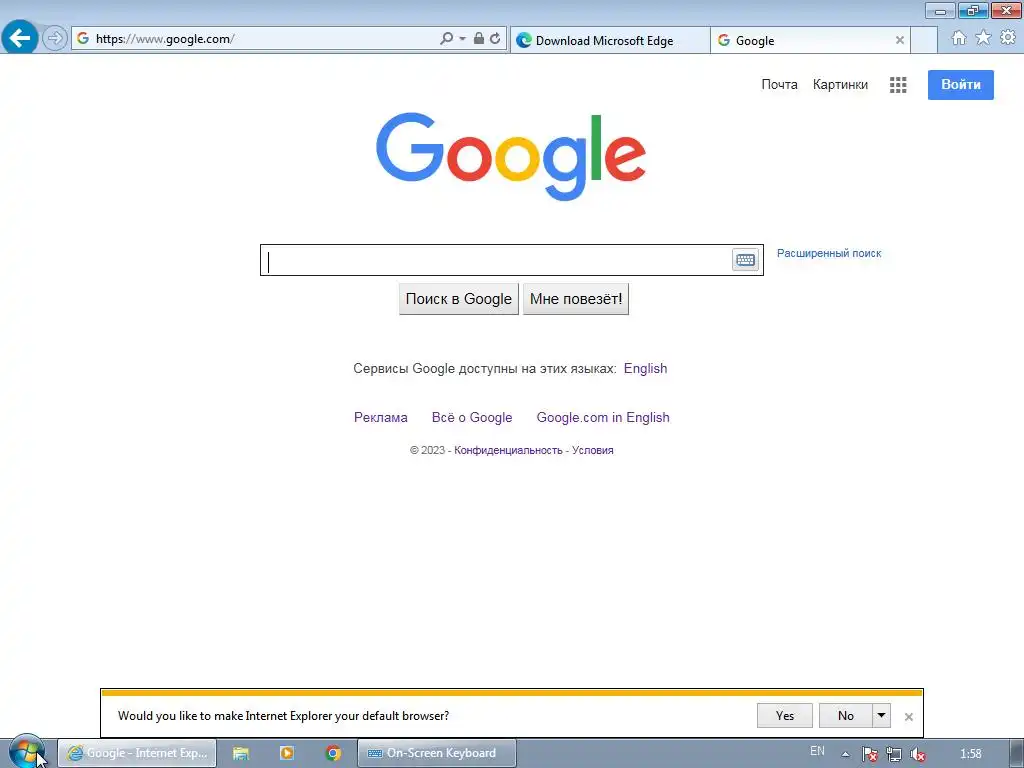Click the EN language indicator
Image resolution: width=1024 pixels, height=768 pixels.
pyautogui.click(x=817, y=751)
